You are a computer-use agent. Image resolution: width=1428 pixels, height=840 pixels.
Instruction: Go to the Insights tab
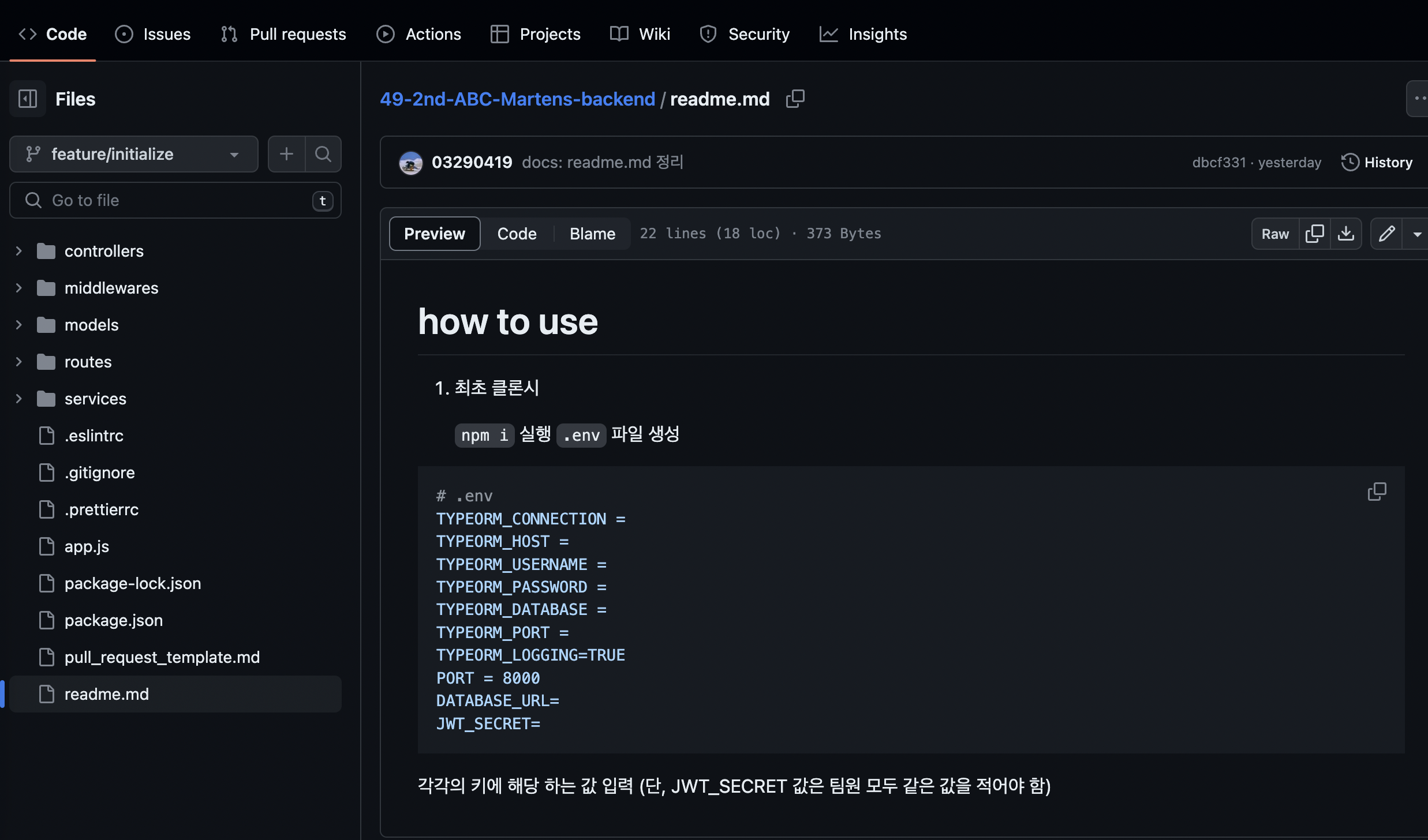tap(863, 34)
